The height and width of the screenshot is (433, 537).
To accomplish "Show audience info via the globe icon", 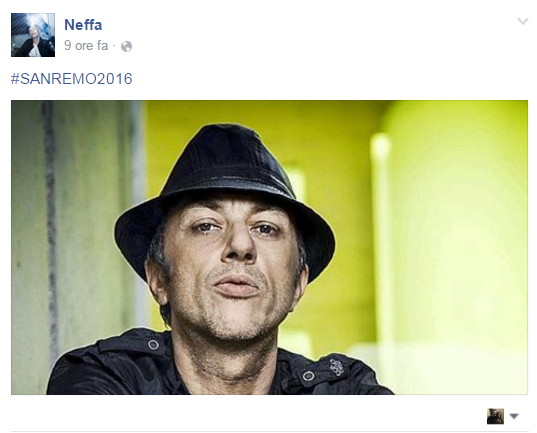I will [x=126, y=46].
